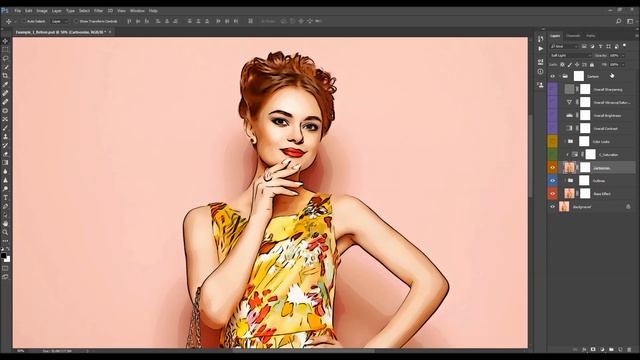Select the Rectangular Marquee tool

[x=5, y=50]
